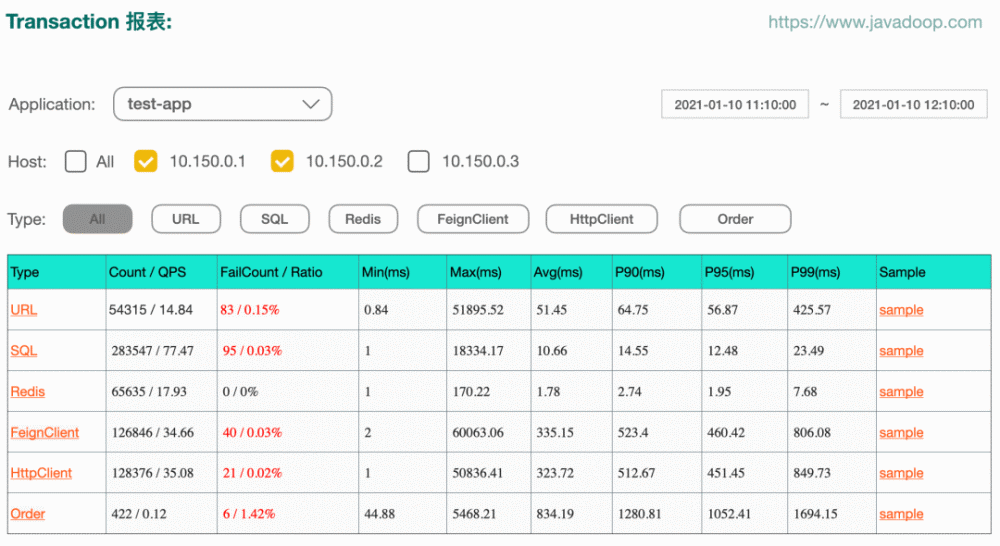Visit the javadoop.com link

point(875,22)
